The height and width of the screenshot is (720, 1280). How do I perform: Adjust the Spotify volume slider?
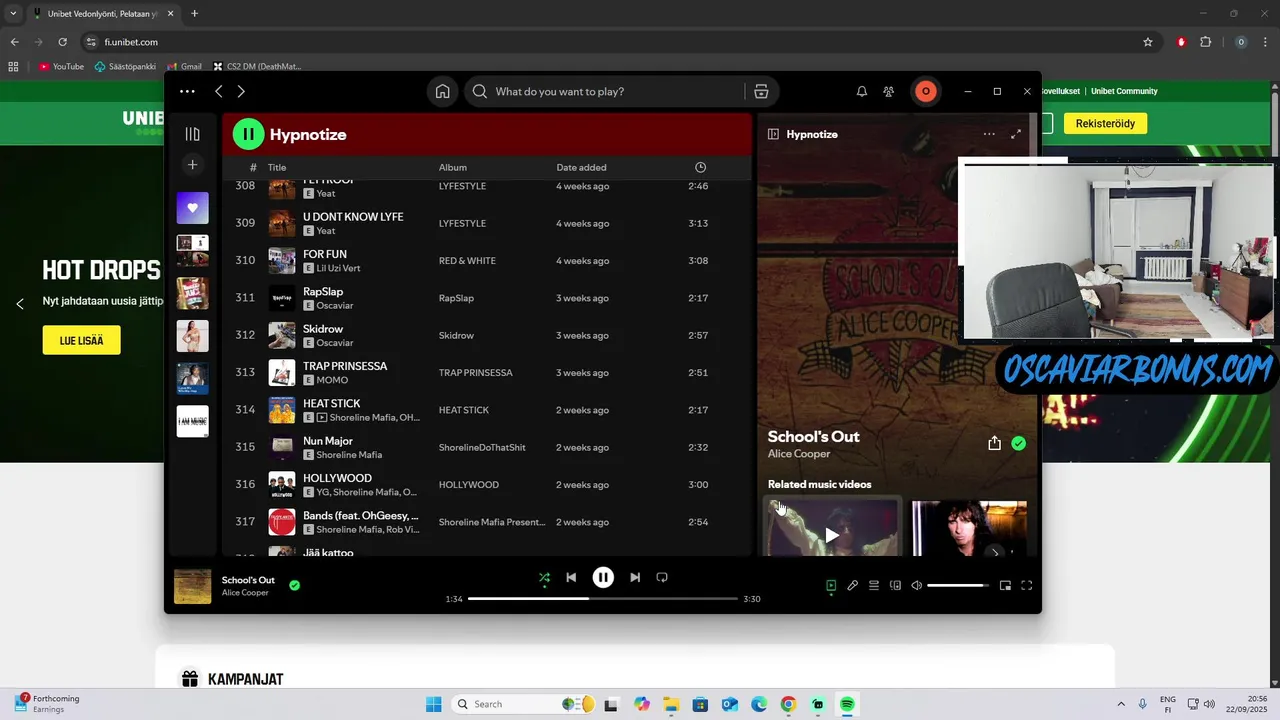pyautogui.click(x=958, y=586)
